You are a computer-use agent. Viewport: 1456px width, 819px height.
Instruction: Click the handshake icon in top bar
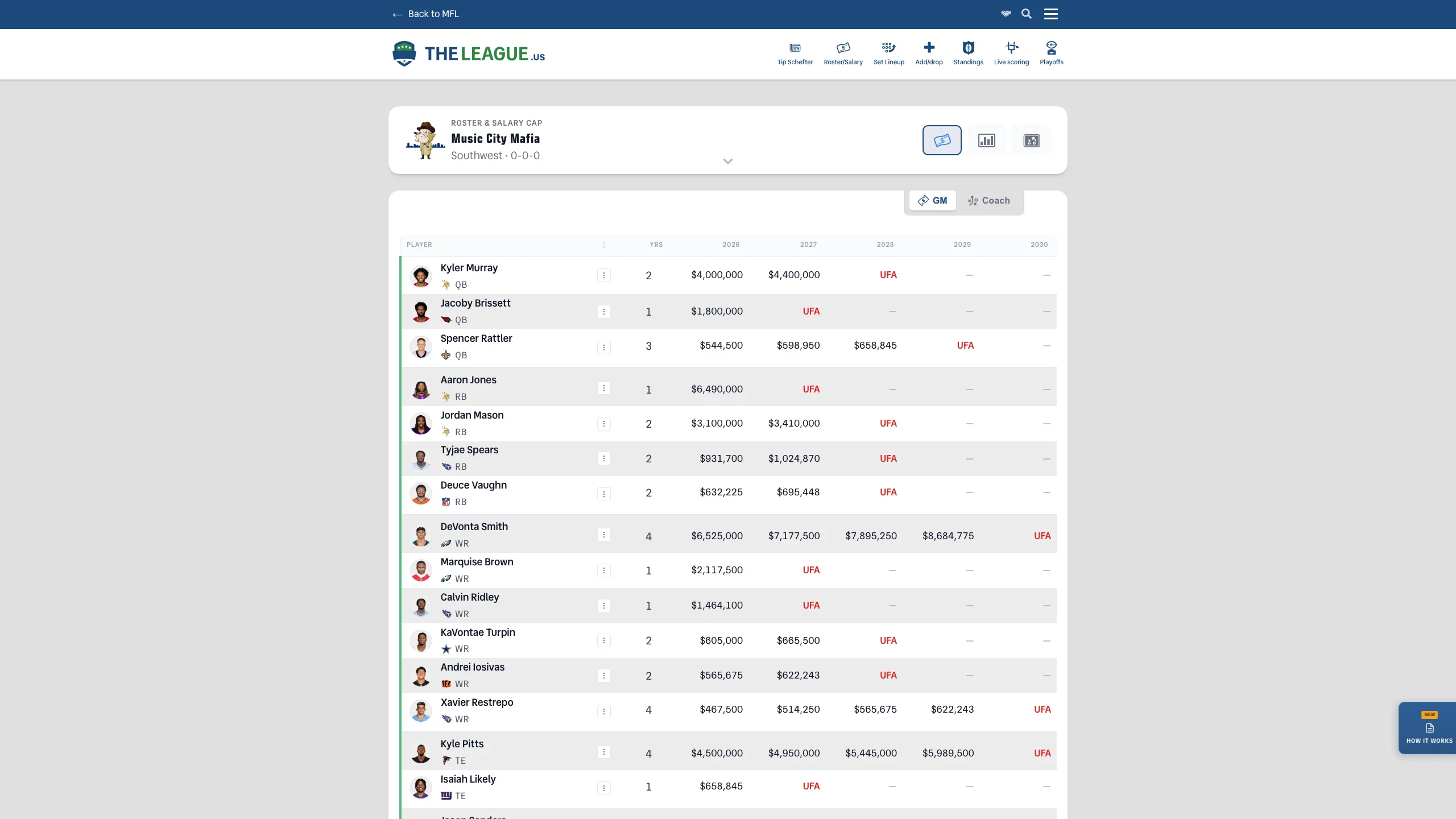pyautogui.click(x=1006, y=14)
